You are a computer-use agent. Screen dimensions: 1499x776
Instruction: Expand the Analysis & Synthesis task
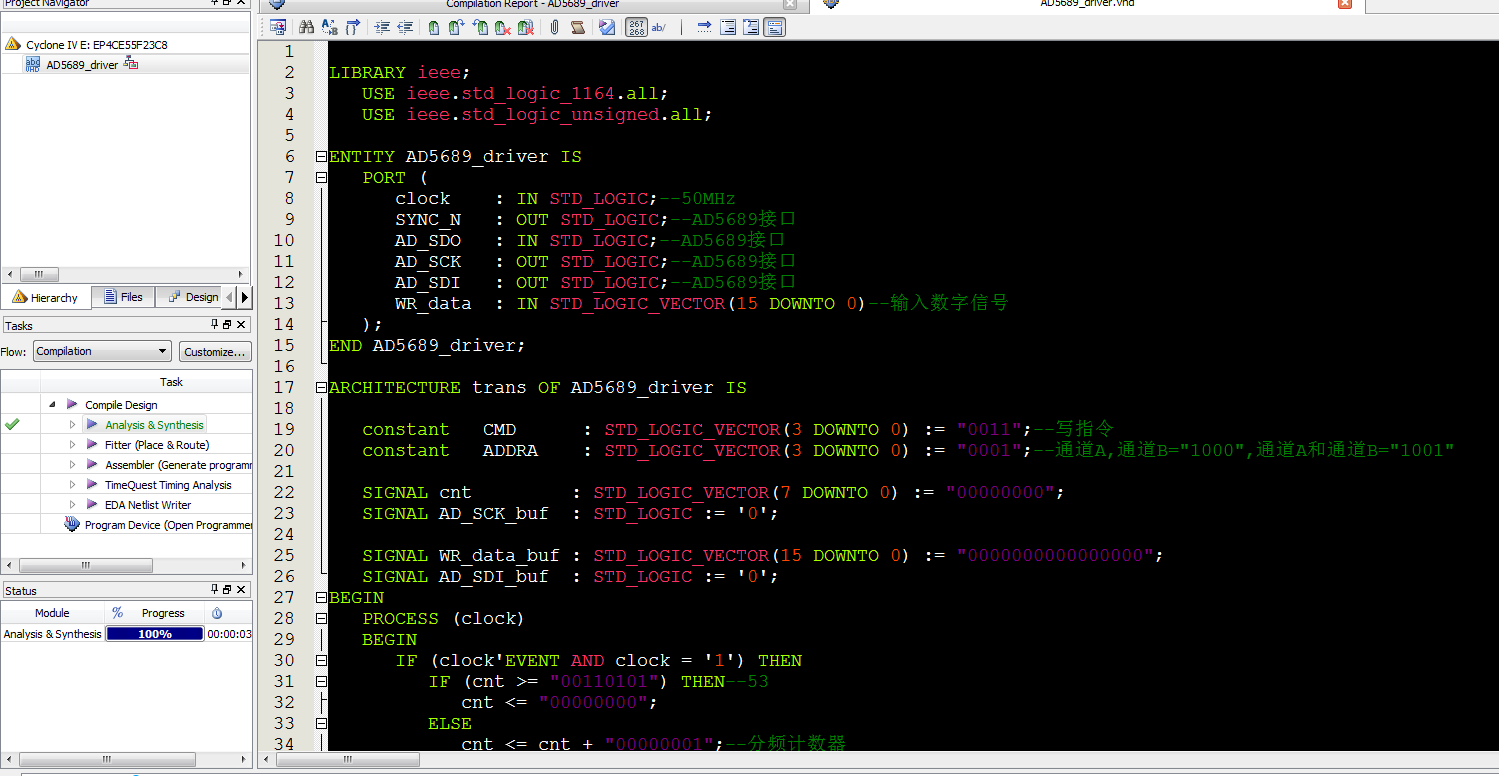coord(72,425)
